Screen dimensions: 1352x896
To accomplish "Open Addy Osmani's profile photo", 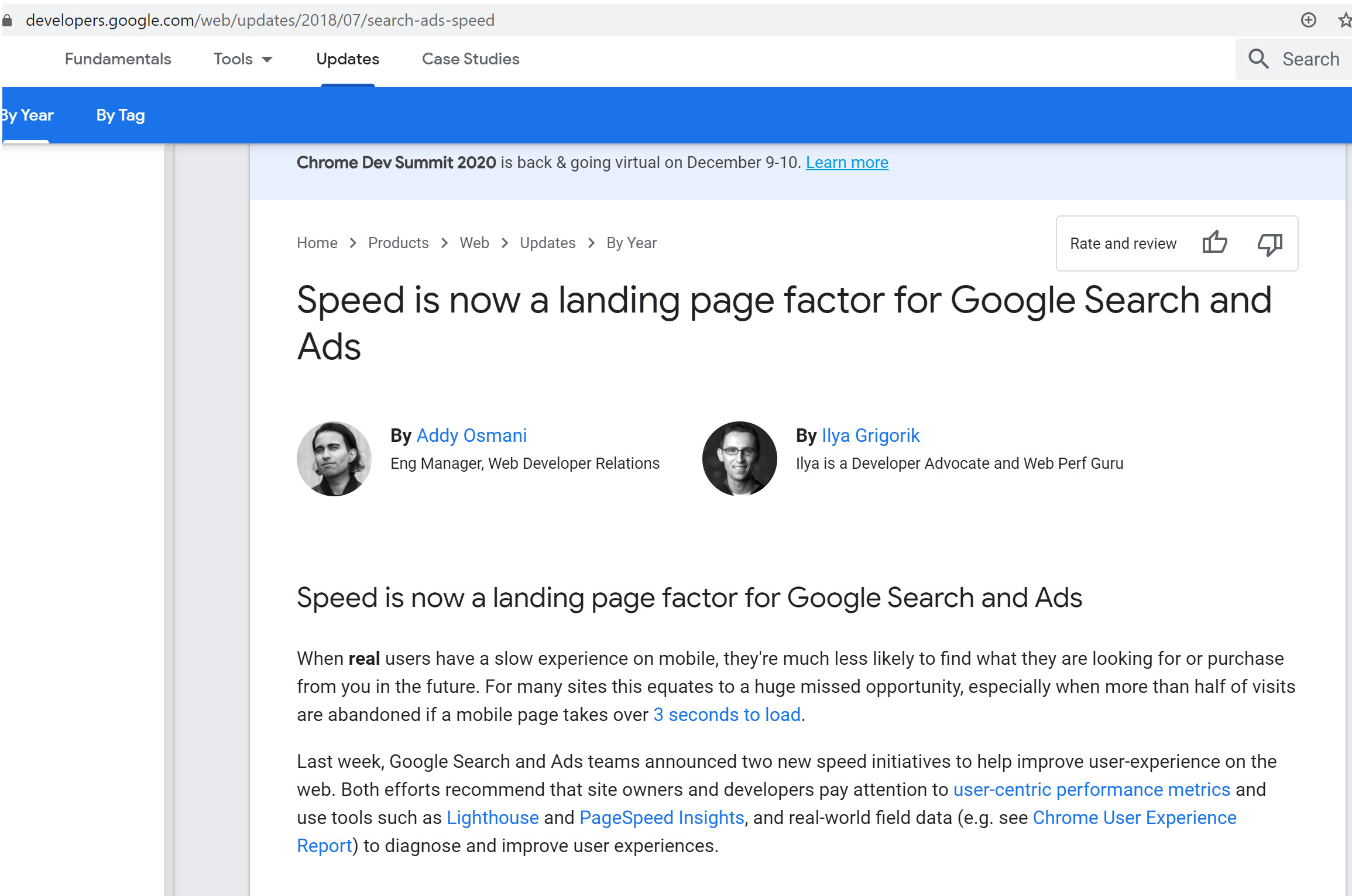I will point(334,458).
